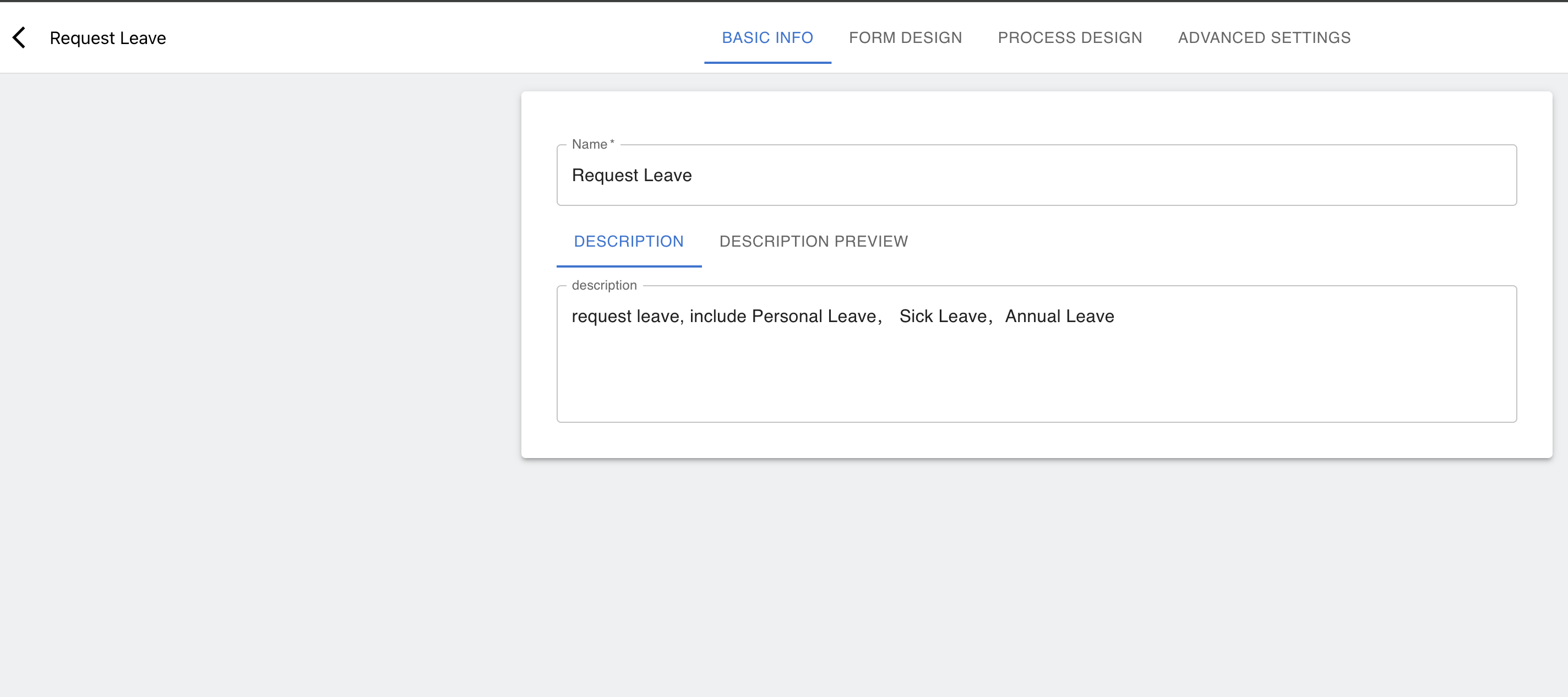
Task: Click the Name input field
Action: point(1036,175)
